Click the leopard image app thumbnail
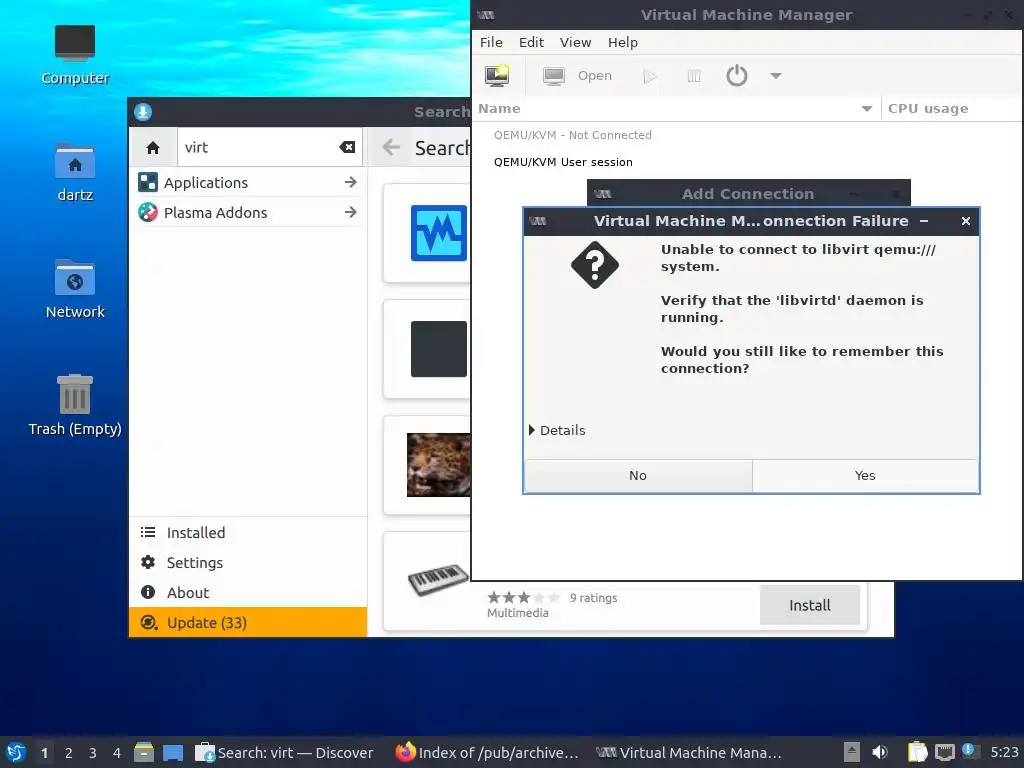 pyautogui.click(x=439, y=465)
